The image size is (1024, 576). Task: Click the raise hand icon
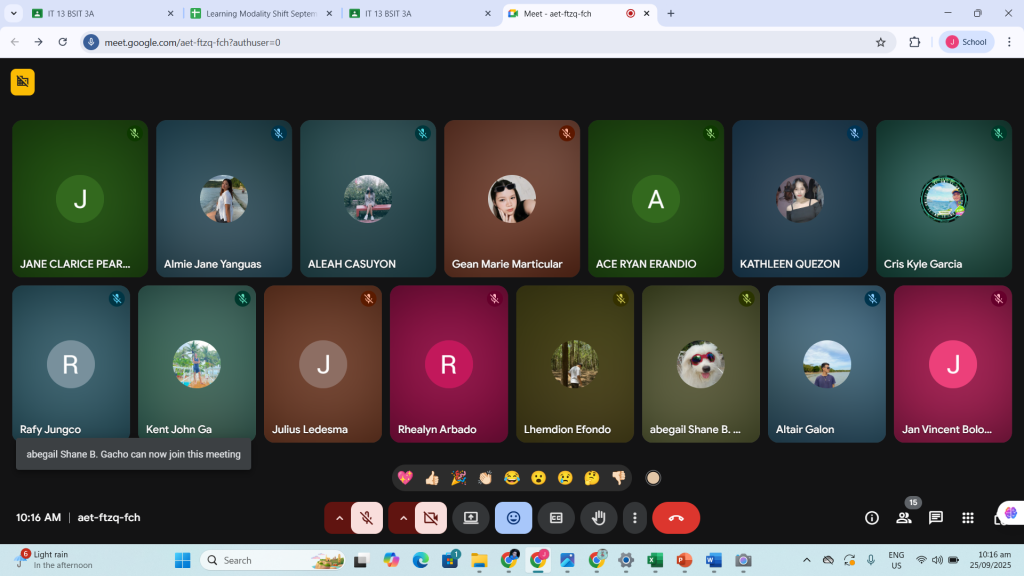pos(598,518)
